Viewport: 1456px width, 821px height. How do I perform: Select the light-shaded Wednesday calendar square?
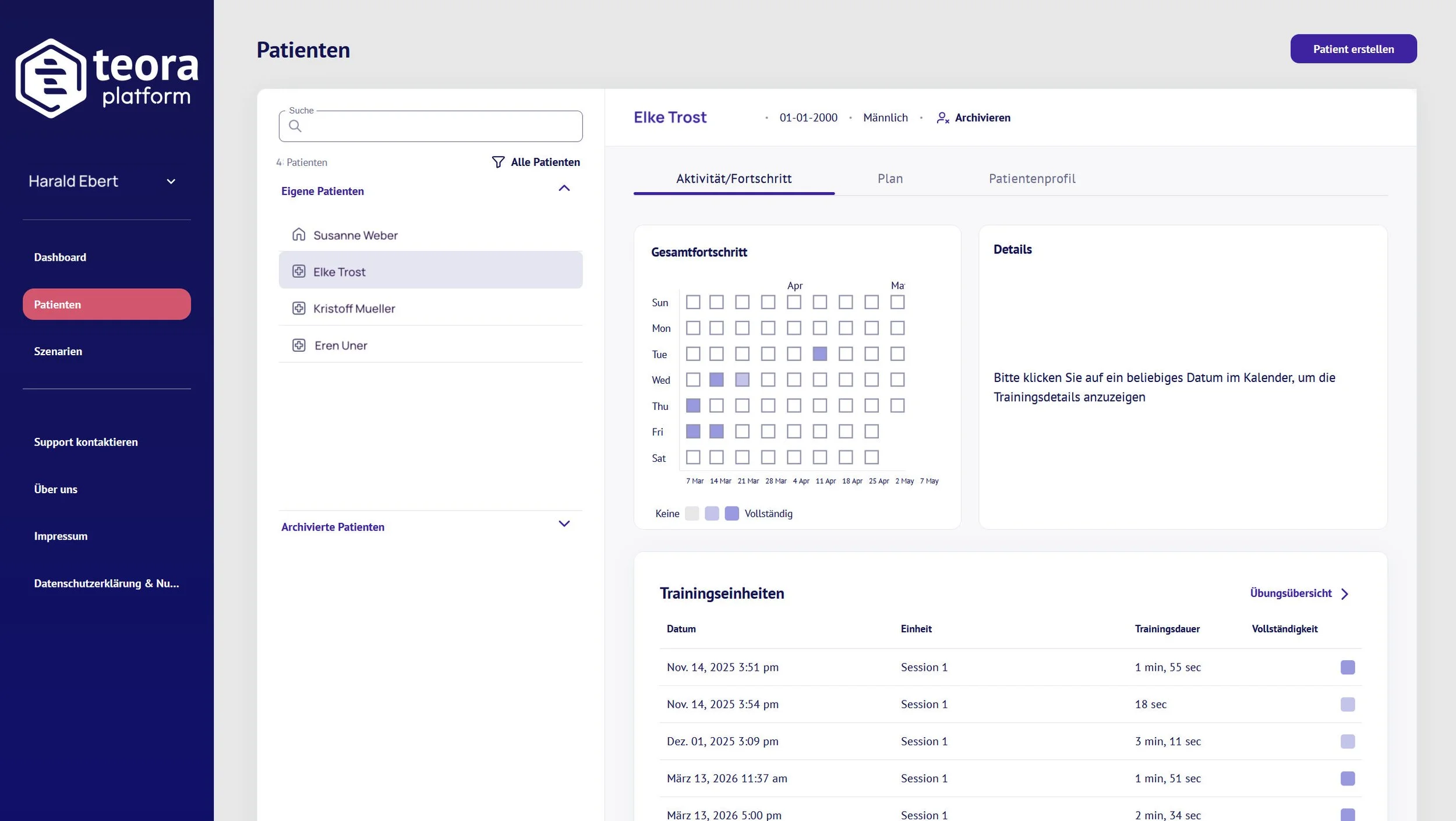click(x=742, y=380)
